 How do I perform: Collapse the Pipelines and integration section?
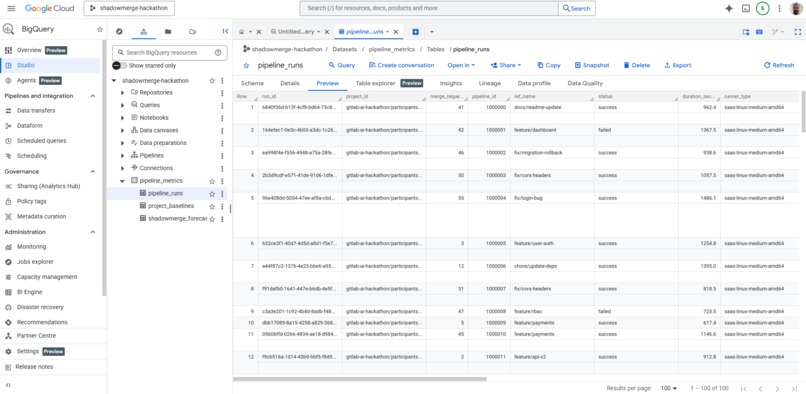[93, 96]
